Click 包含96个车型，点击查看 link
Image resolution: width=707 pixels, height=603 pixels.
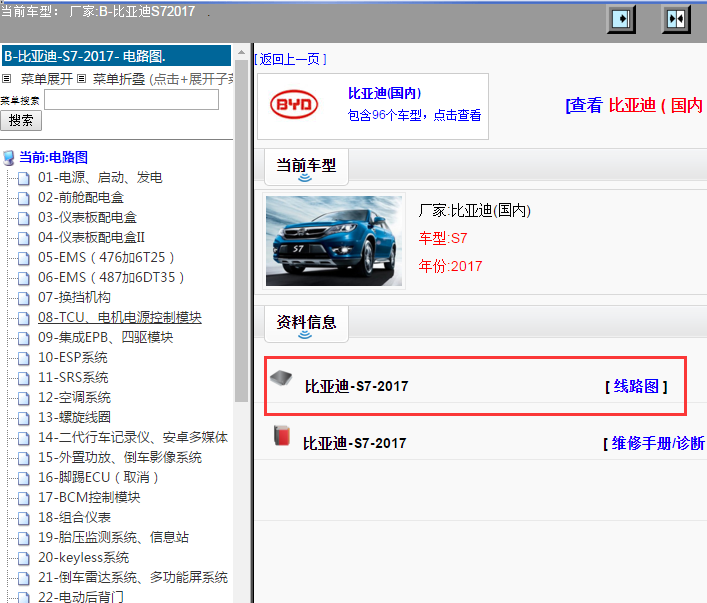(x=414, y=115)
